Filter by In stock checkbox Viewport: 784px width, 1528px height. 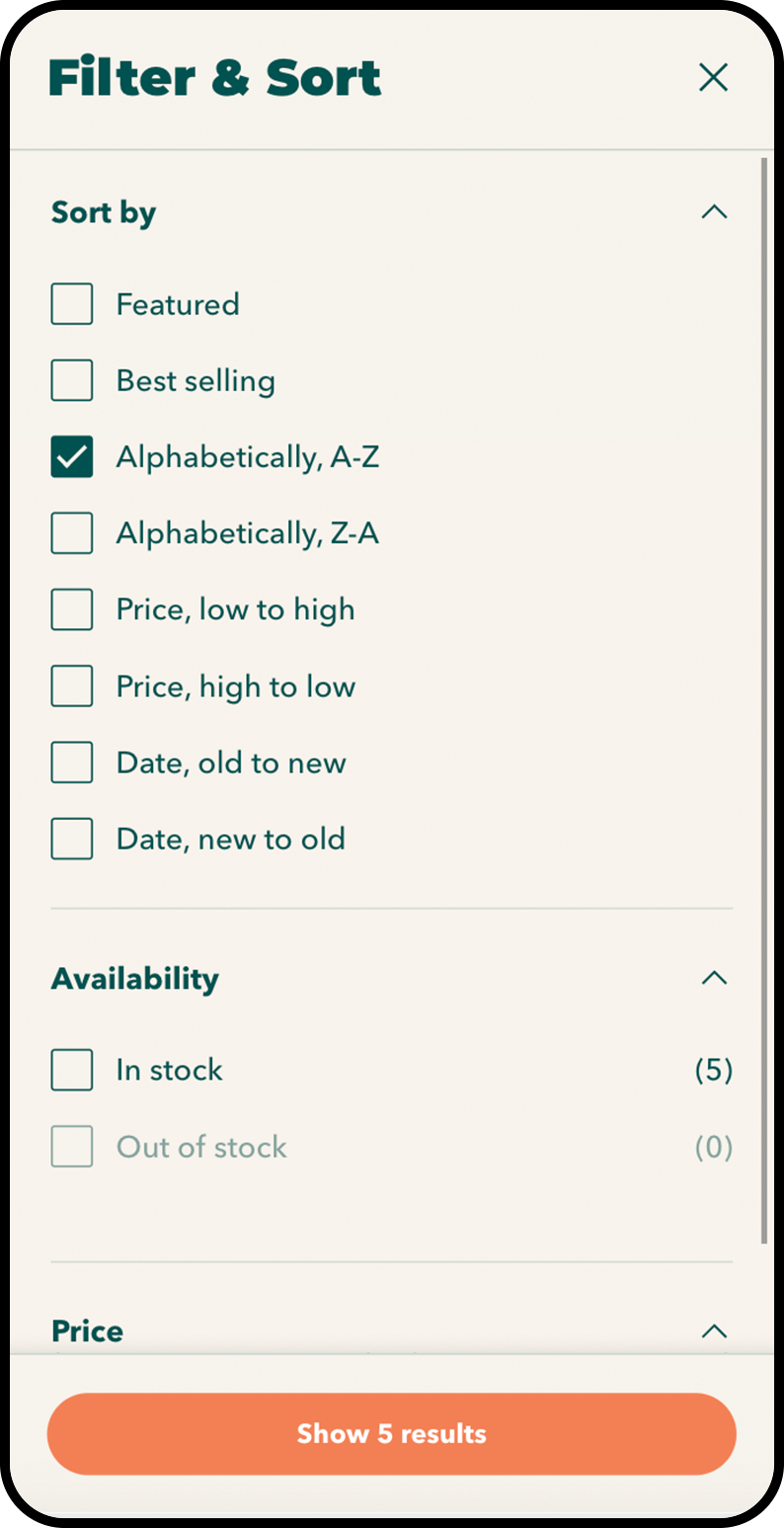point(72,1070)
